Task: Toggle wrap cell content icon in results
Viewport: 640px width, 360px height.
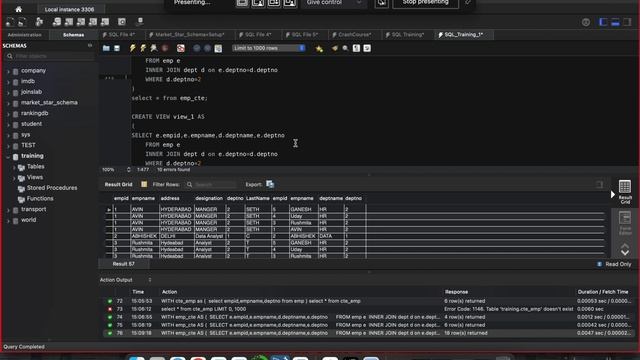Action: tap(599, 184)
